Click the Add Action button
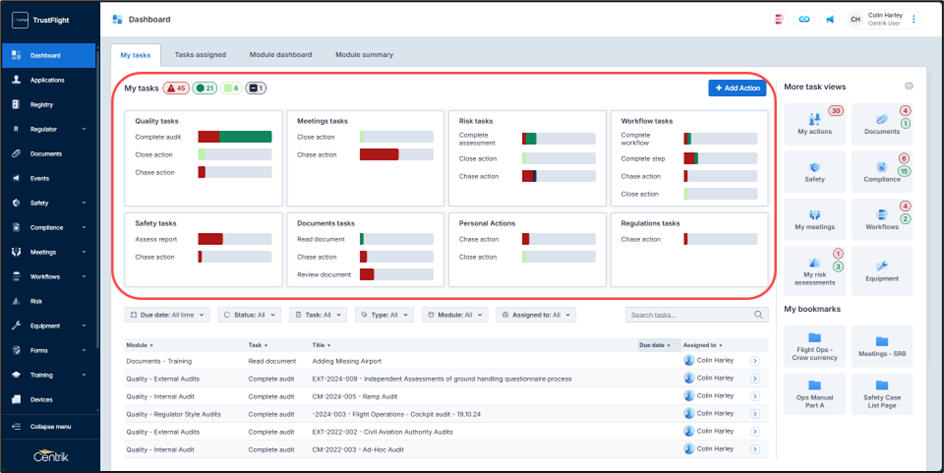The height and width of the screenshot is (473, 944). (737, 88)
